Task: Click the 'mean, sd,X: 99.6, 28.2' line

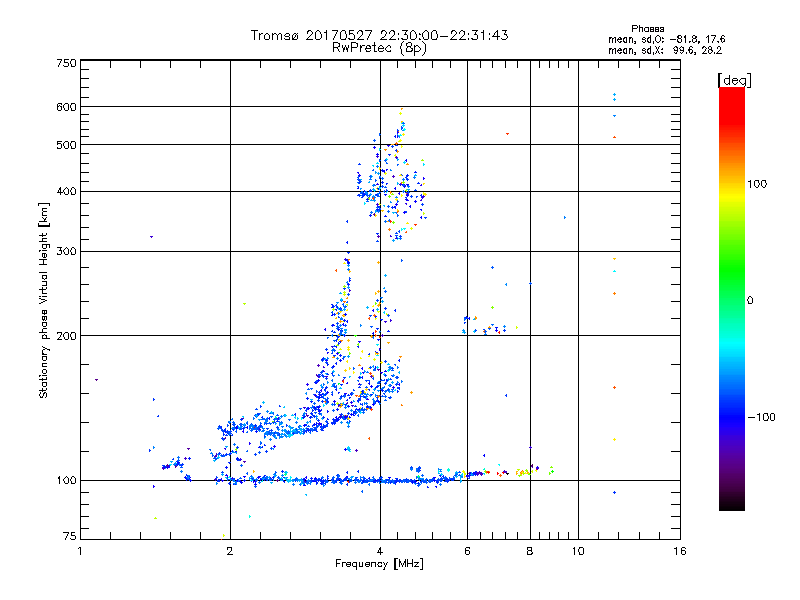Action: (665, 50)
